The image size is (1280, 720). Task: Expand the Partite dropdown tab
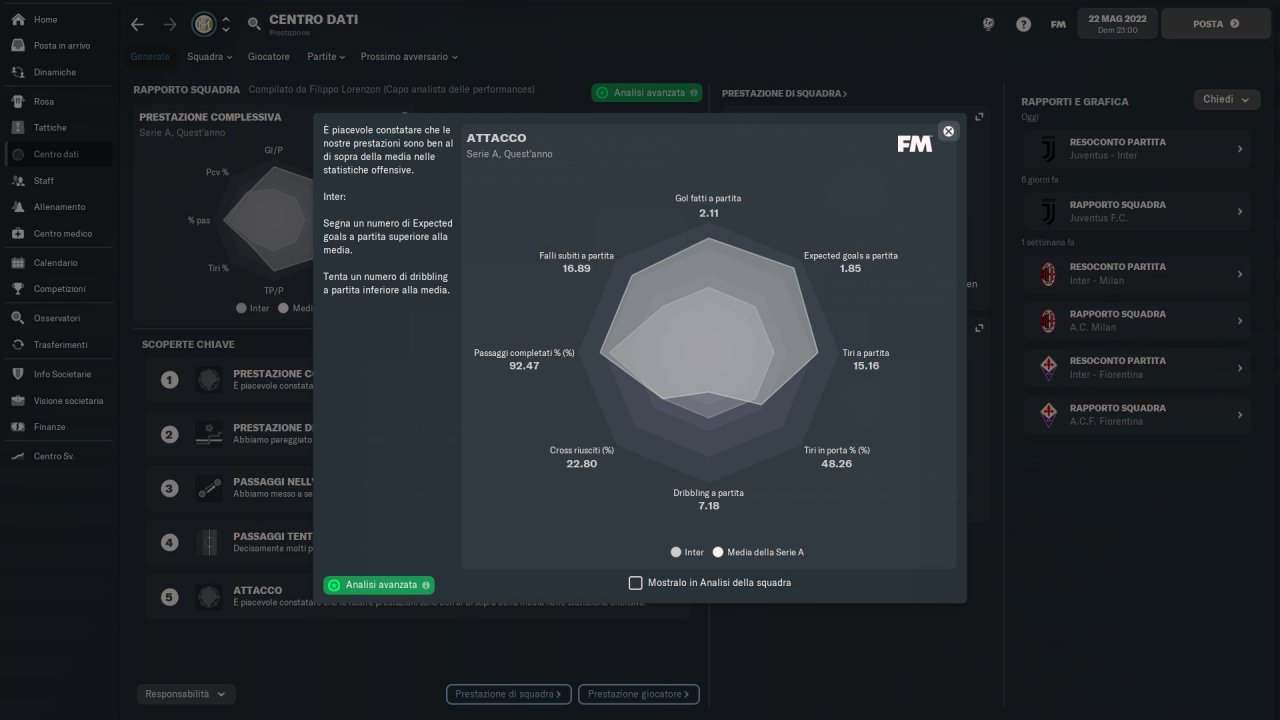(x=326, y=57)
